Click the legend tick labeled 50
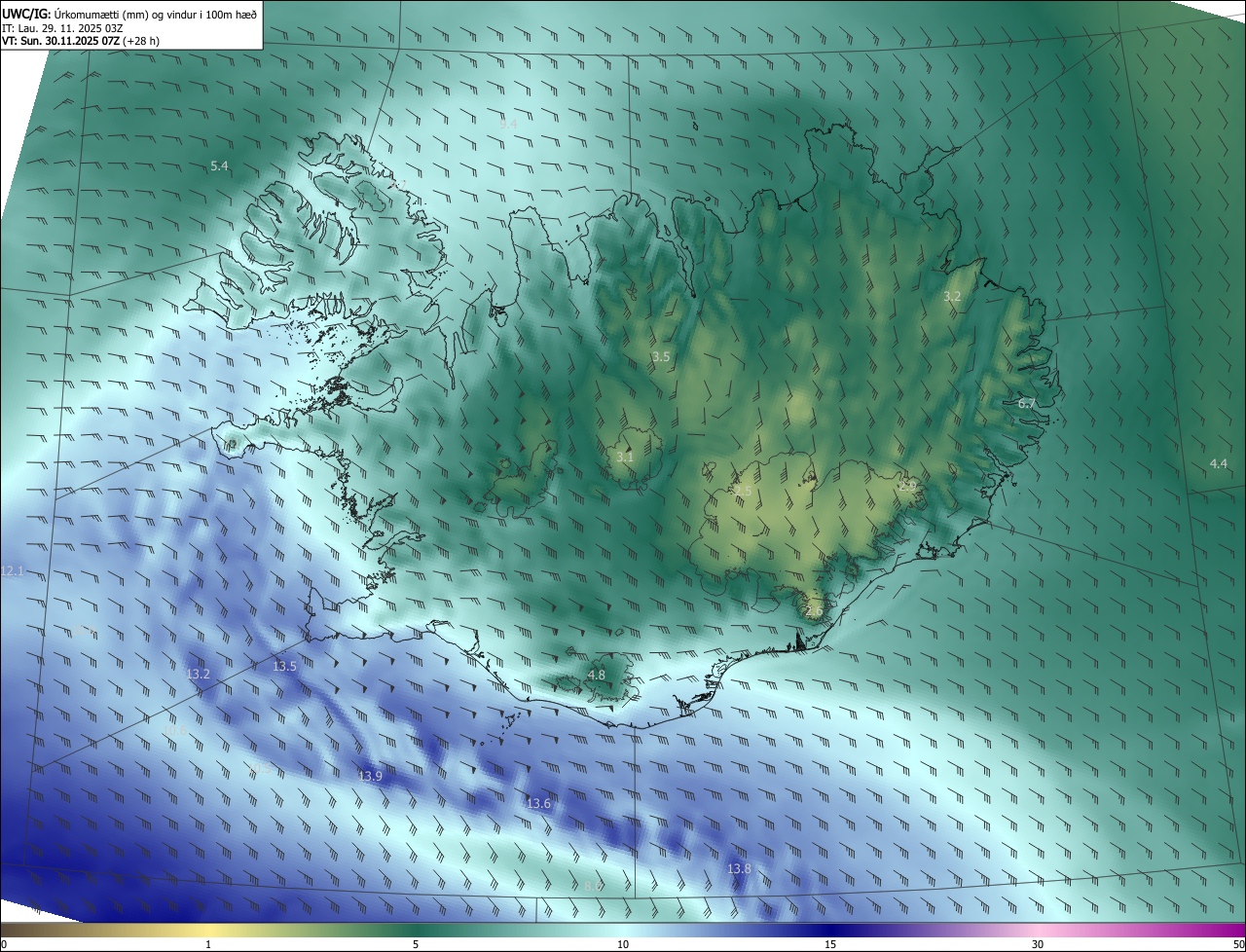 [x=1238, y=944]
